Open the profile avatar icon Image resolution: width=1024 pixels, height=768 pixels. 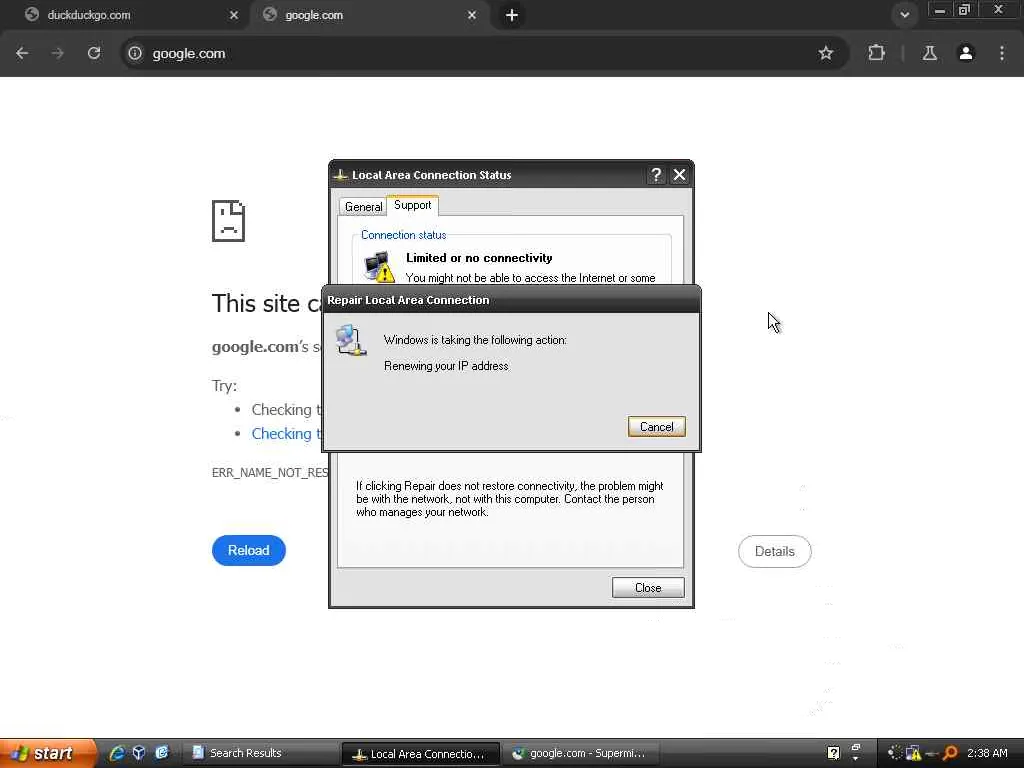tap(966, 54)
